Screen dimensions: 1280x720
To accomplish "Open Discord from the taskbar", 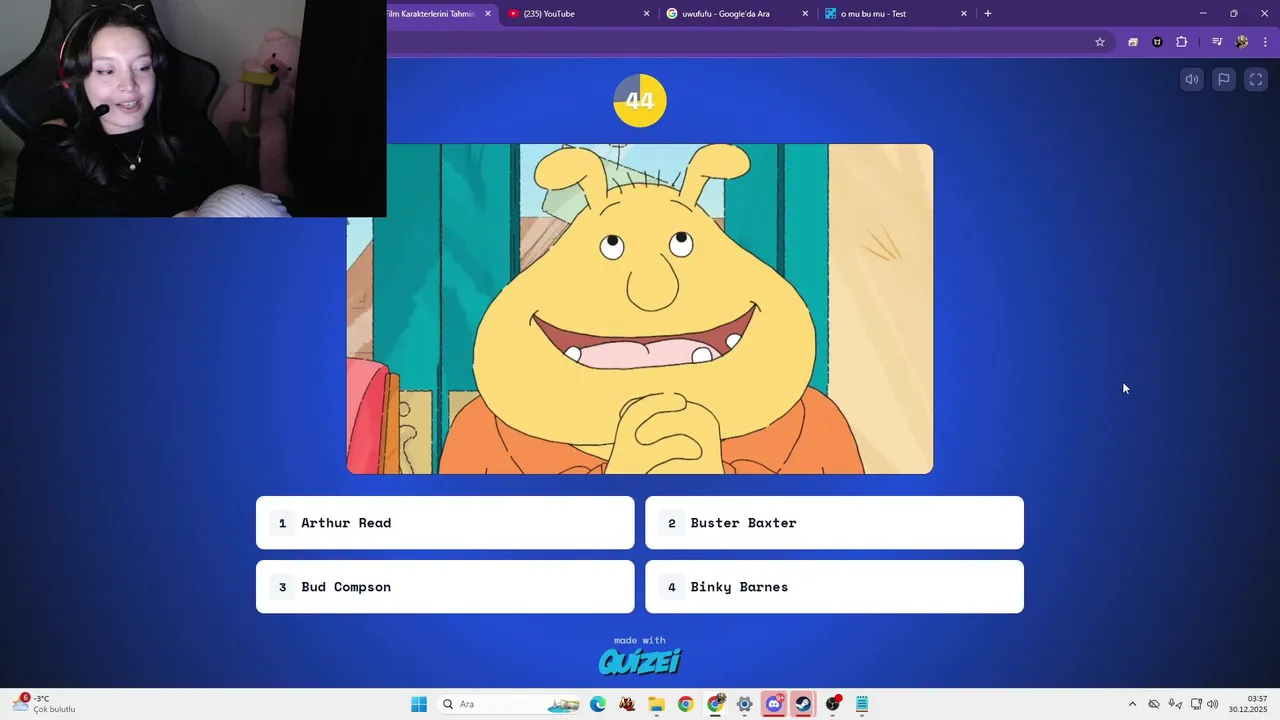I will click(774, 704).
